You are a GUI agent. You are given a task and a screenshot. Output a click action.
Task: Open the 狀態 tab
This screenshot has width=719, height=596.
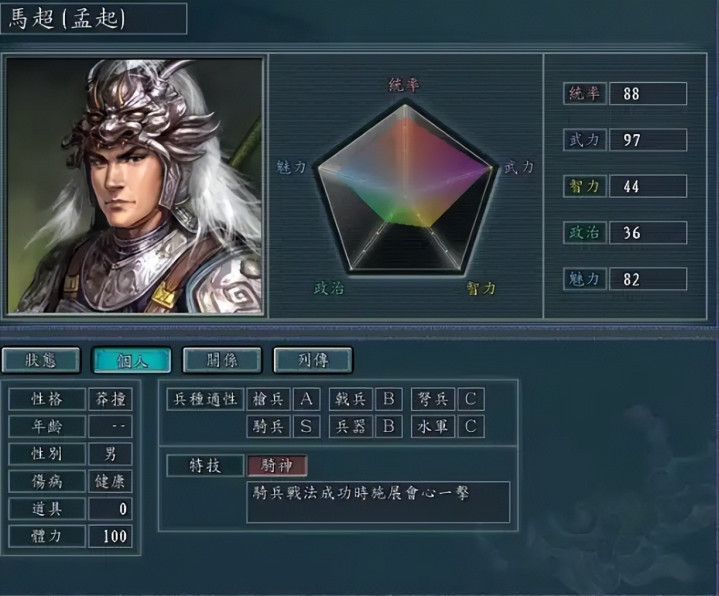click(41, 360)
